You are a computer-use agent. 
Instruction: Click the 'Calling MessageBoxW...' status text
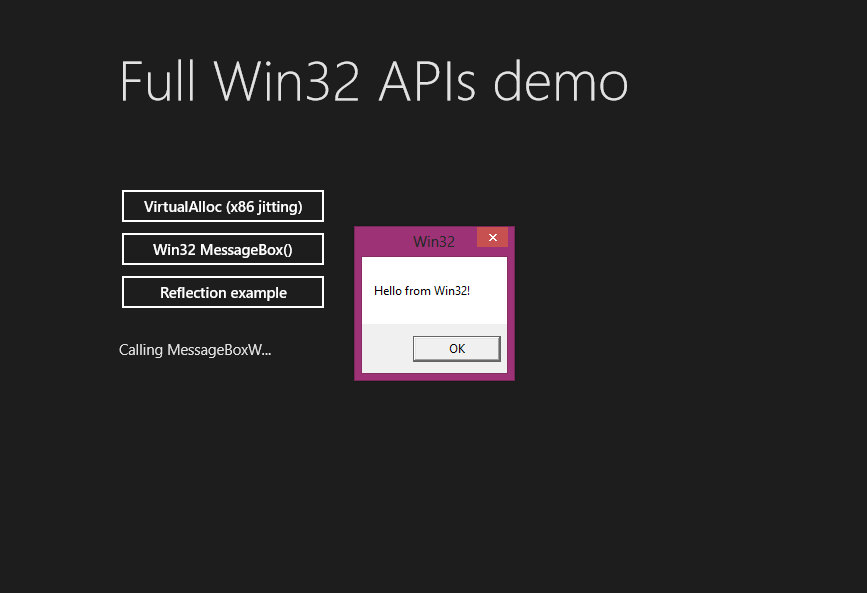click(x=195, y=350)
